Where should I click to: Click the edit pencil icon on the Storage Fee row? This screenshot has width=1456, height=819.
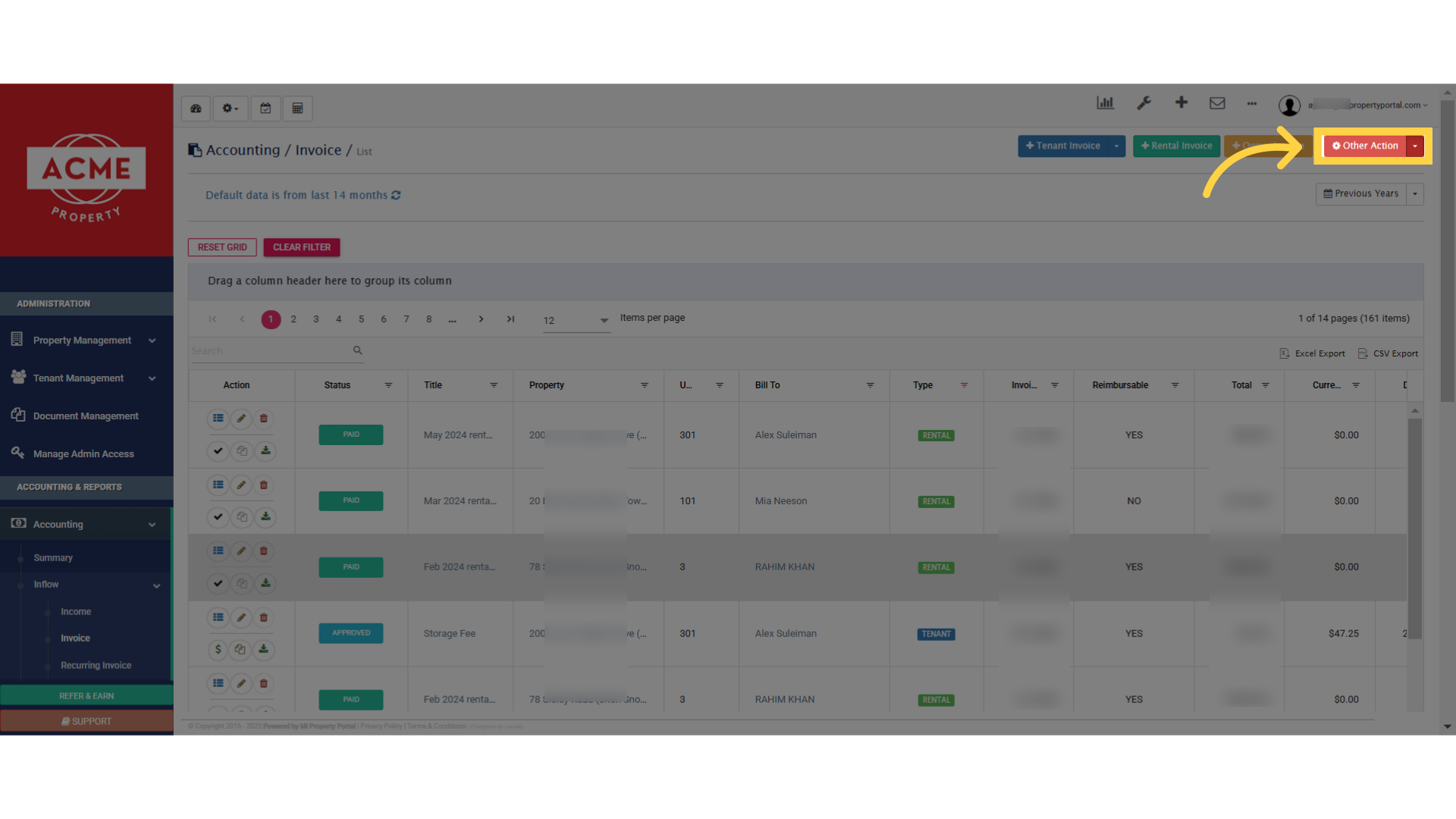tap(241, 617)
